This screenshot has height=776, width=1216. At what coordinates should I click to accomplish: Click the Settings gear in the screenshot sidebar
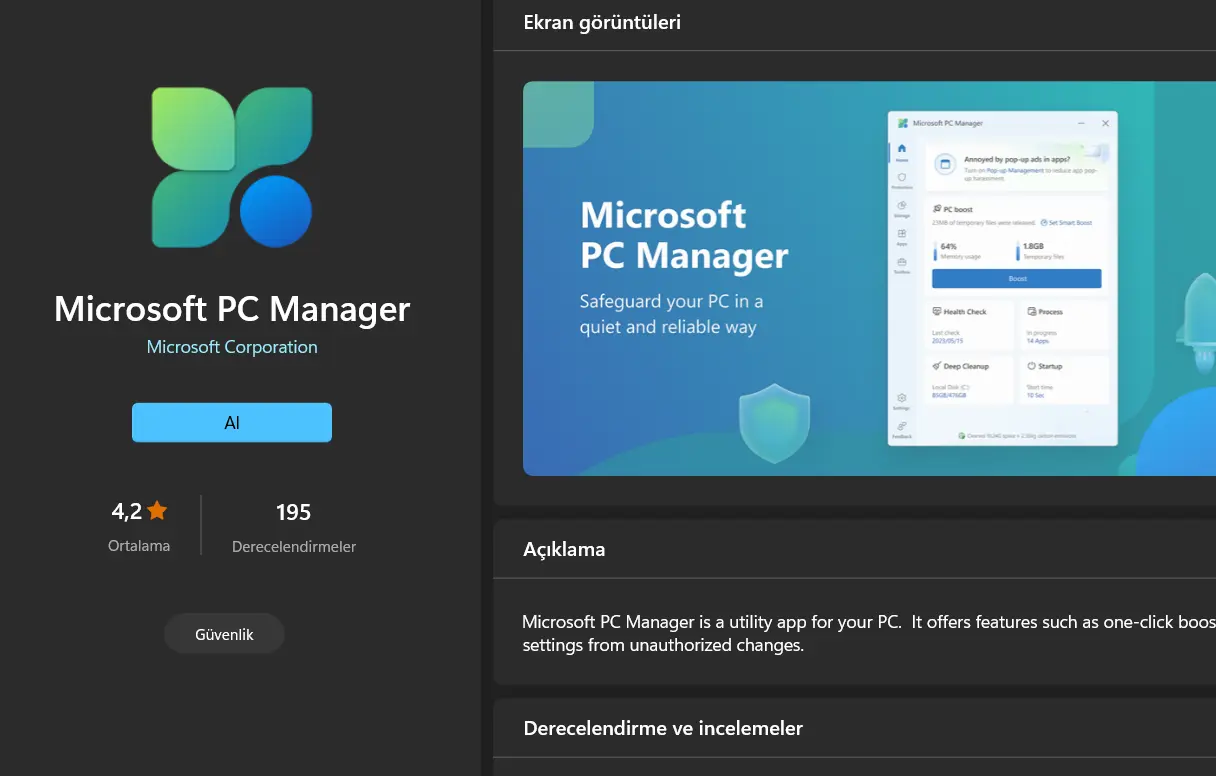tap(902, 400)
